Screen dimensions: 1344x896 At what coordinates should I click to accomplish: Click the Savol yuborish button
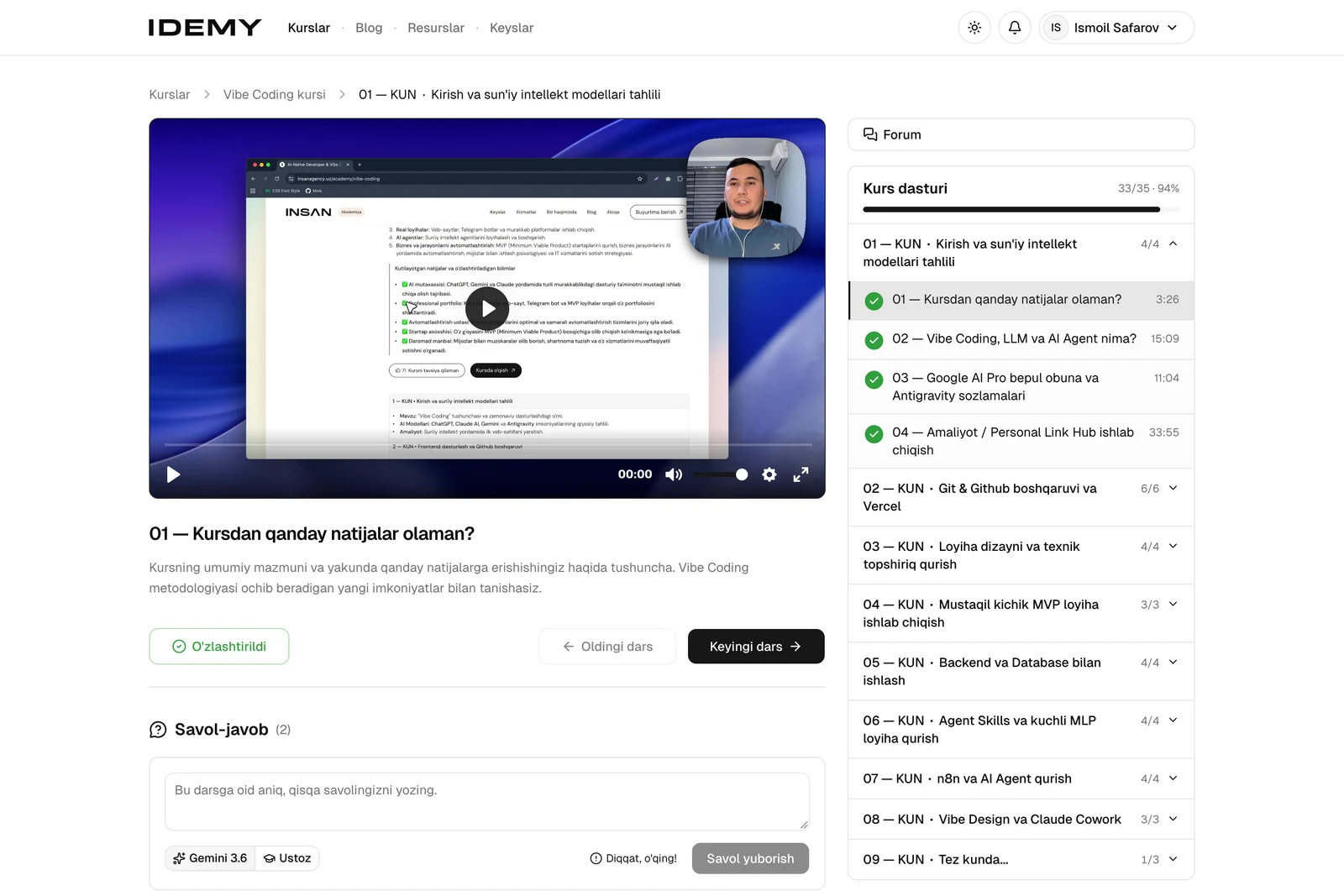(x=750, y=858)
